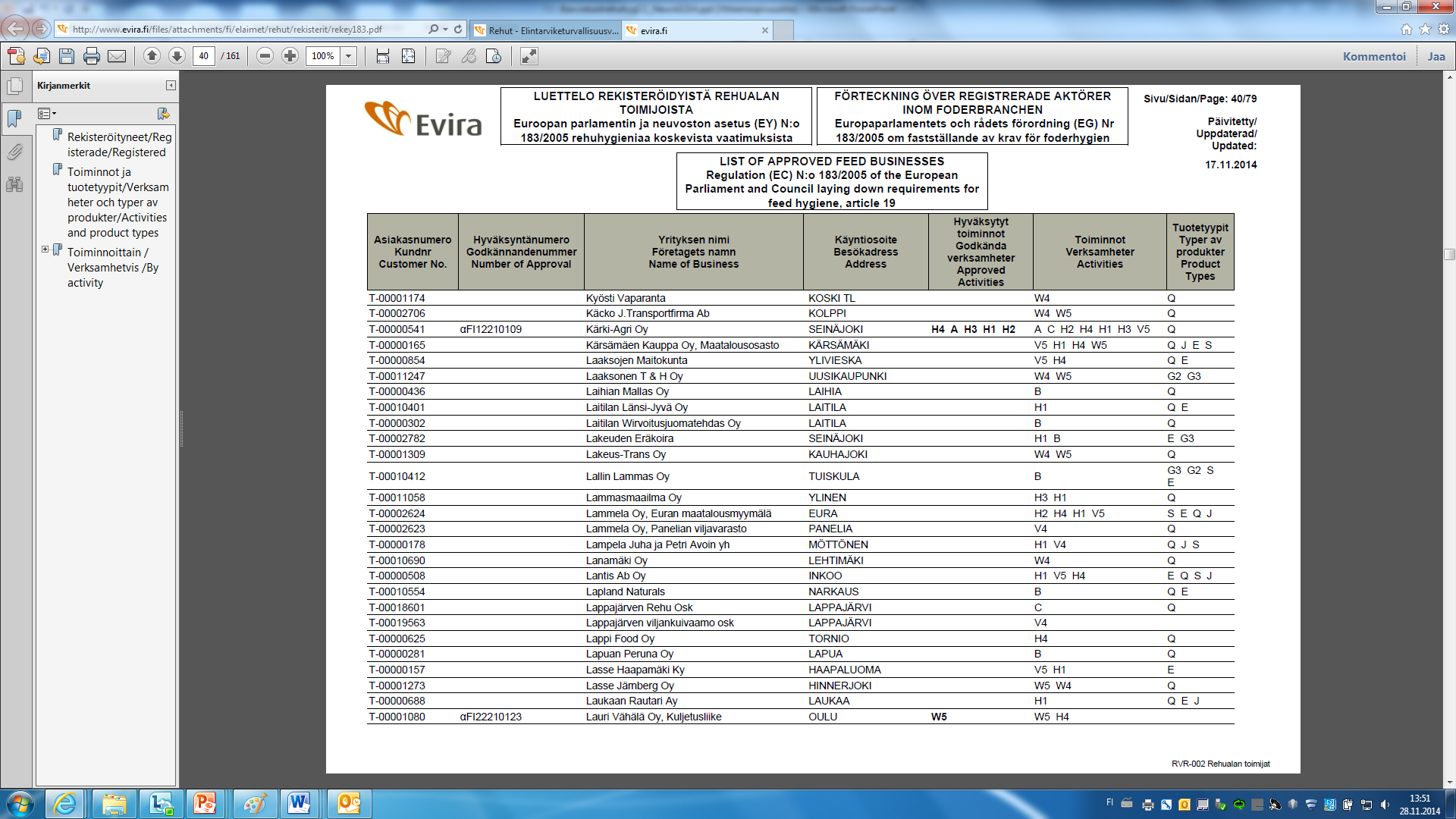Select the Rekisteröityneet/Registered bookmark

point(119,145)
